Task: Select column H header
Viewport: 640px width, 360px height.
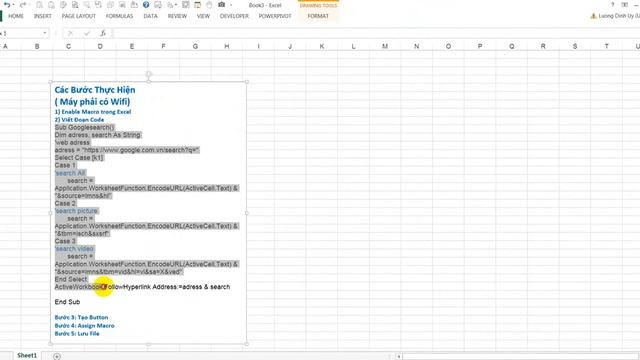Action: pyautogui.click(x=227, y=46)
